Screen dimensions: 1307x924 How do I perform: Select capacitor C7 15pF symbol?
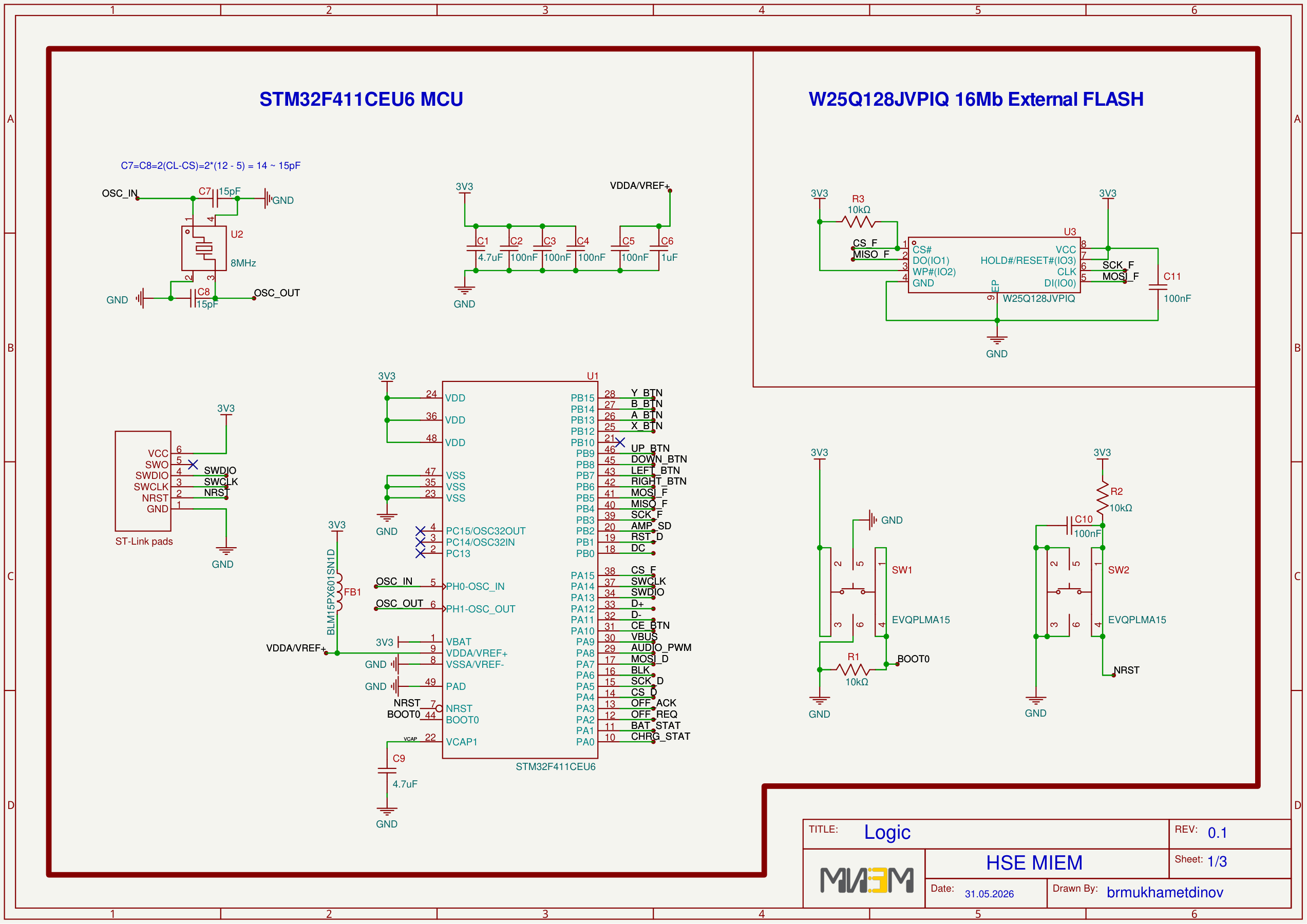[x=216, y=198]
